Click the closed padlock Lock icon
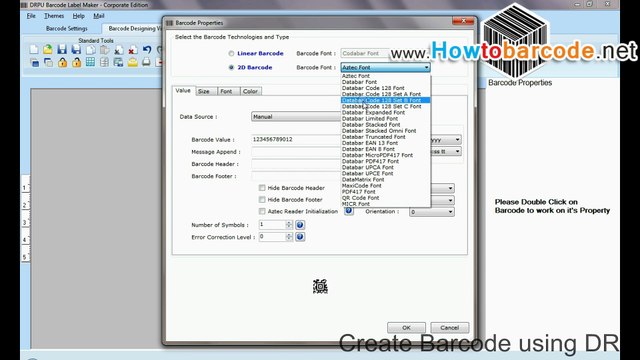This screenshot has height=360, width=640. click(x=62, y=62)
